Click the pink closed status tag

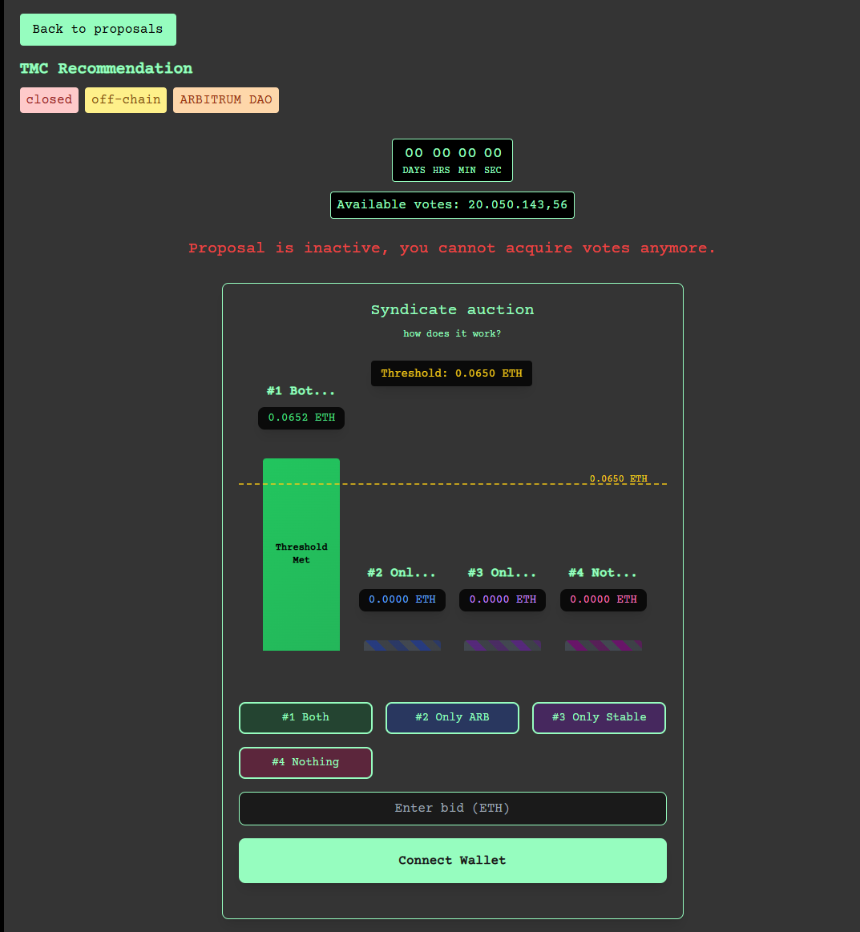pyautogui.click(x=49, y=100)
